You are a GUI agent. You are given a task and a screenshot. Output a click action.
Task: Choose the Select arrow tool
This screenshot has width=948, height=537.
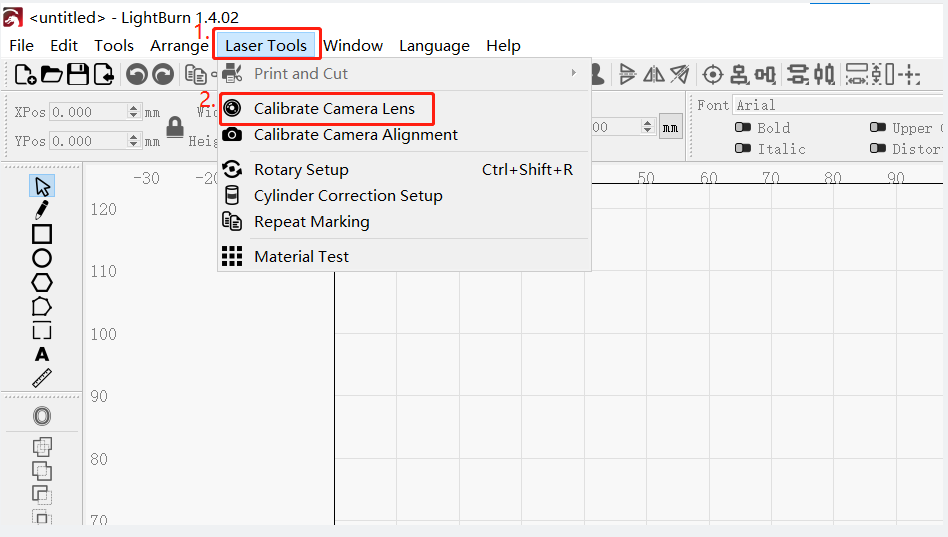pos(42,186)
